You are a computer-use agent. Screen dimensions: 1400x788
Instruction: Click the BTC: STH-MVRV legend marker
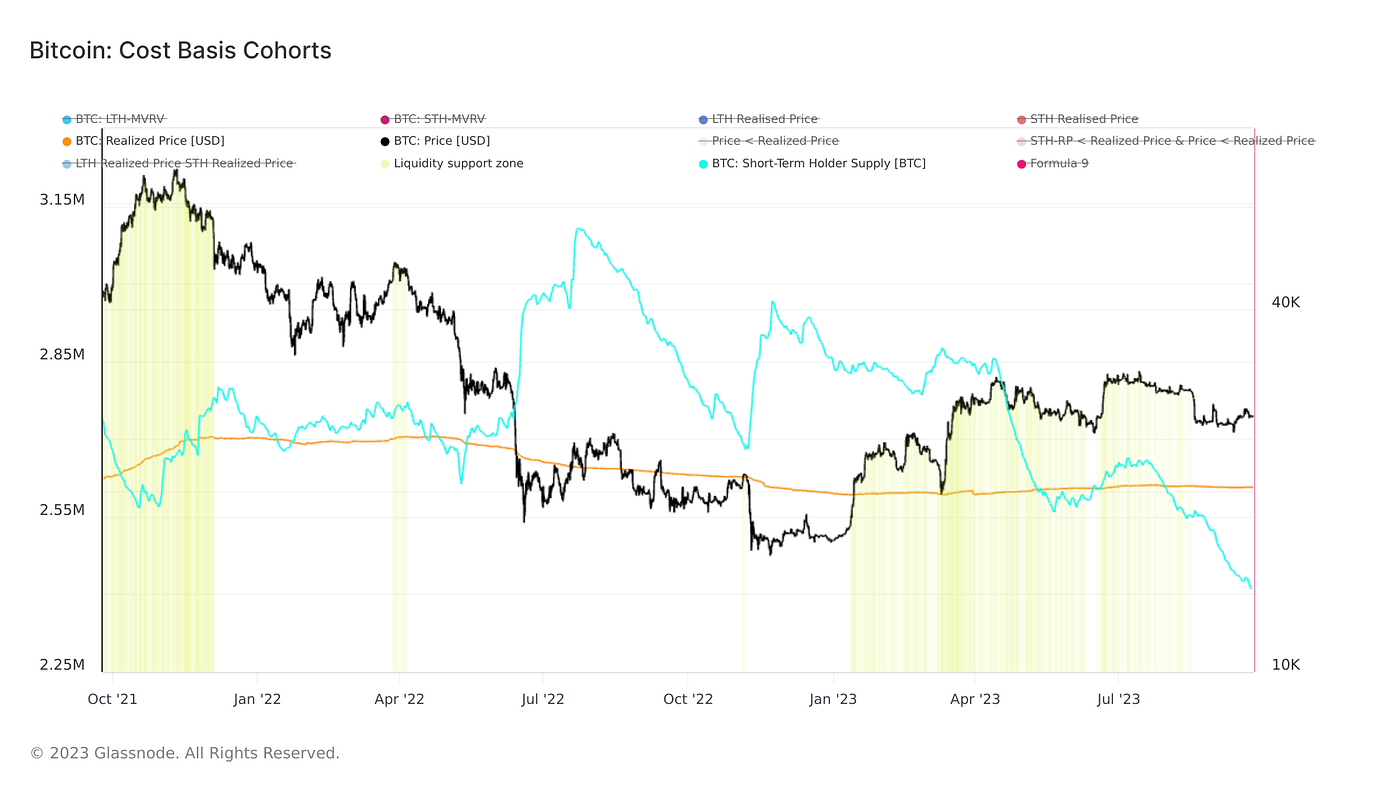385,119
